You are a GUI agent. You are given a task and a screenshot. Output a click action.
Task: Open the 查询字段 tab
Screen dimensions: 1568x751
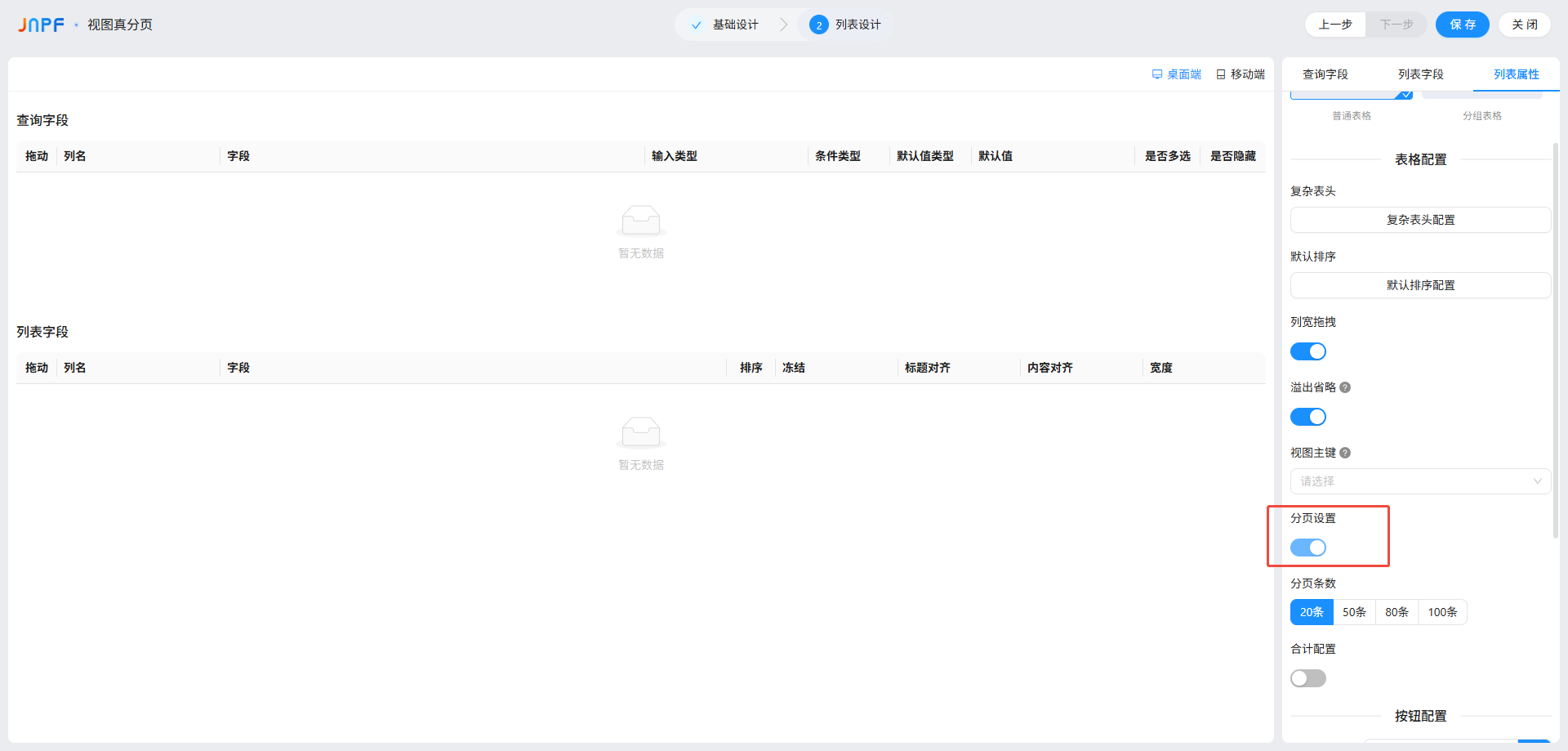tap(1325, 74)
